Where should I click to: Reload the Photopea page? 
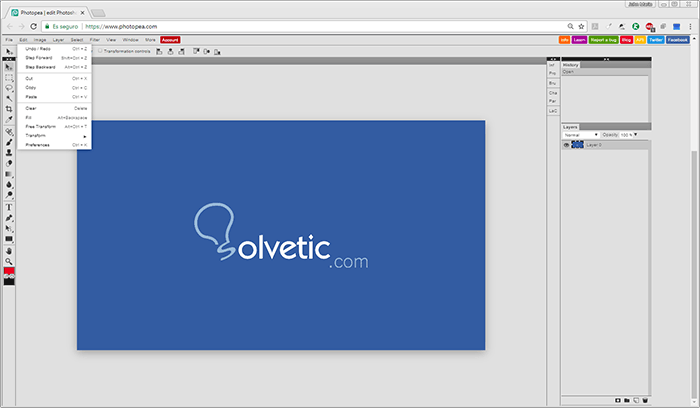tap(33, 26)
